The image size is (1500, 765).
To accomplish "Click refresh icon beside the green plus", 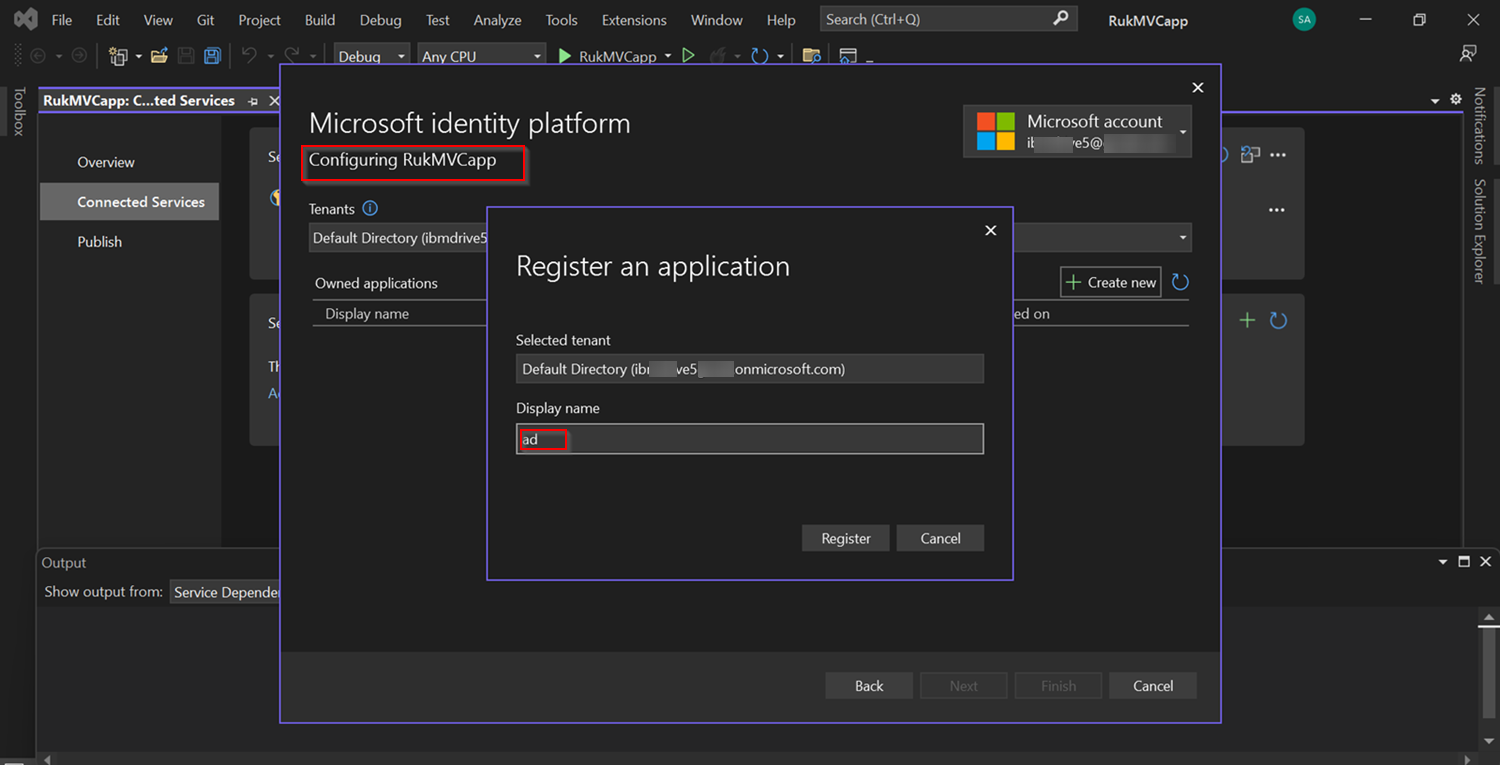I will coord(1278,320).
